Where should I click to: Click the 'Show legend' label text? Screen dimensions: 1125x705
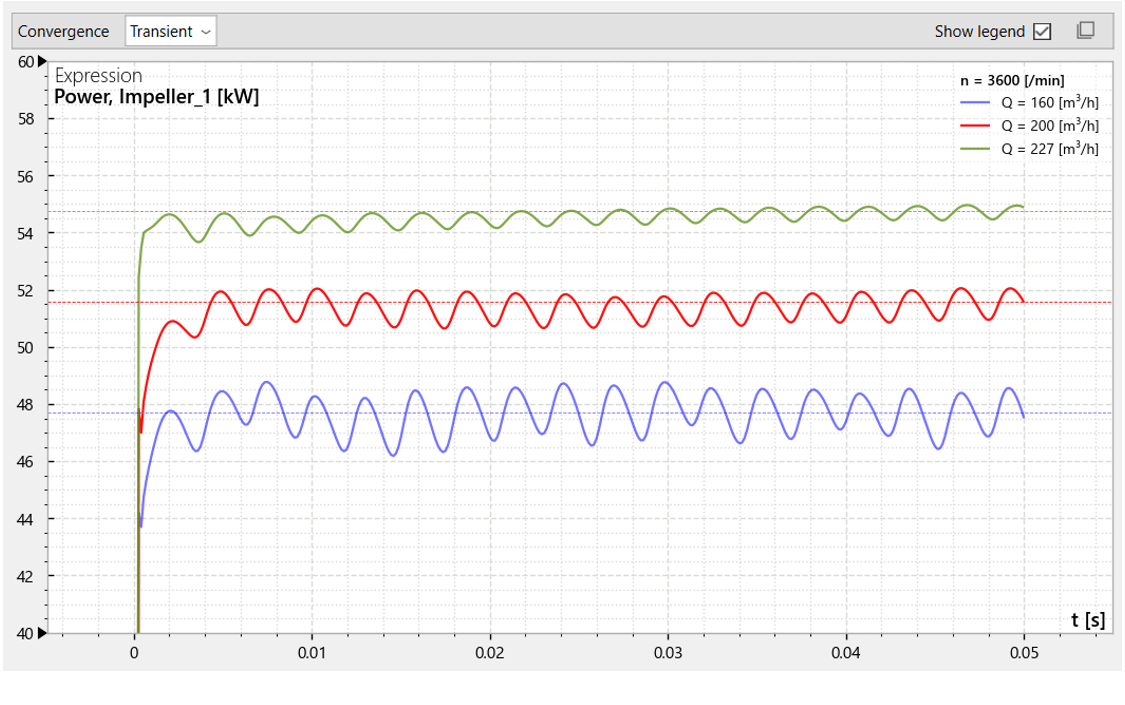tap(979, 32)
